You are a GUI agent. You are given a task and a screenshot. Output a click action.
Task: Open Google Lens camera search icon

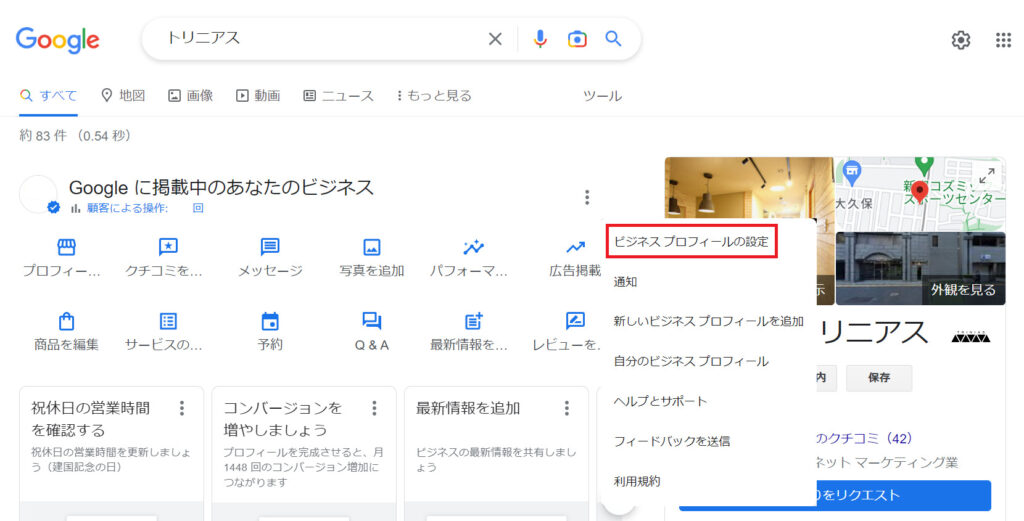577,39
